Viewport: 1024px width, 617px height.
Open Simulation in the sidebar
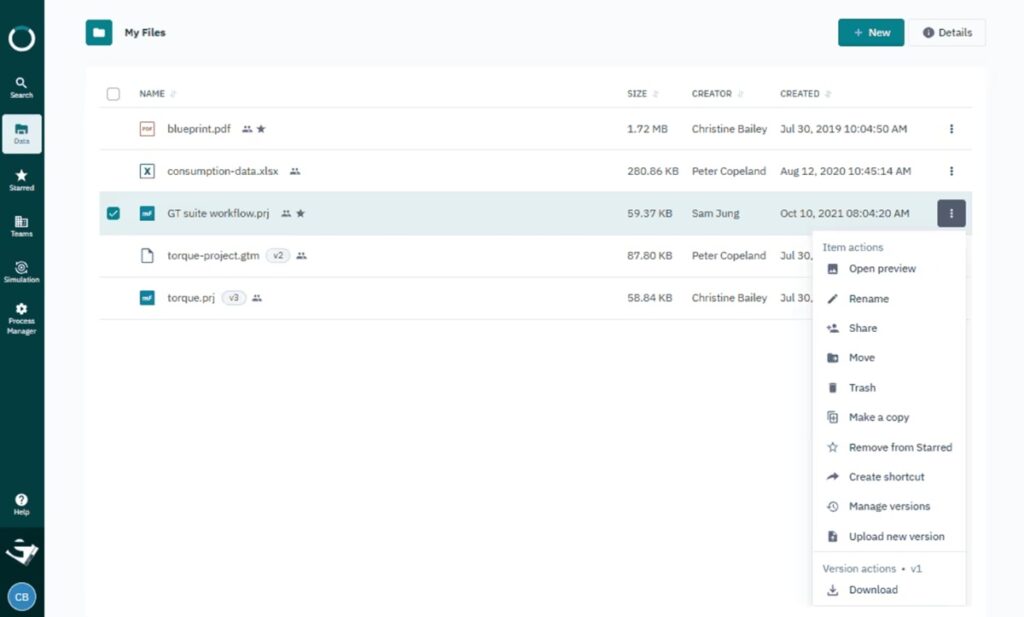coord(22,272)
